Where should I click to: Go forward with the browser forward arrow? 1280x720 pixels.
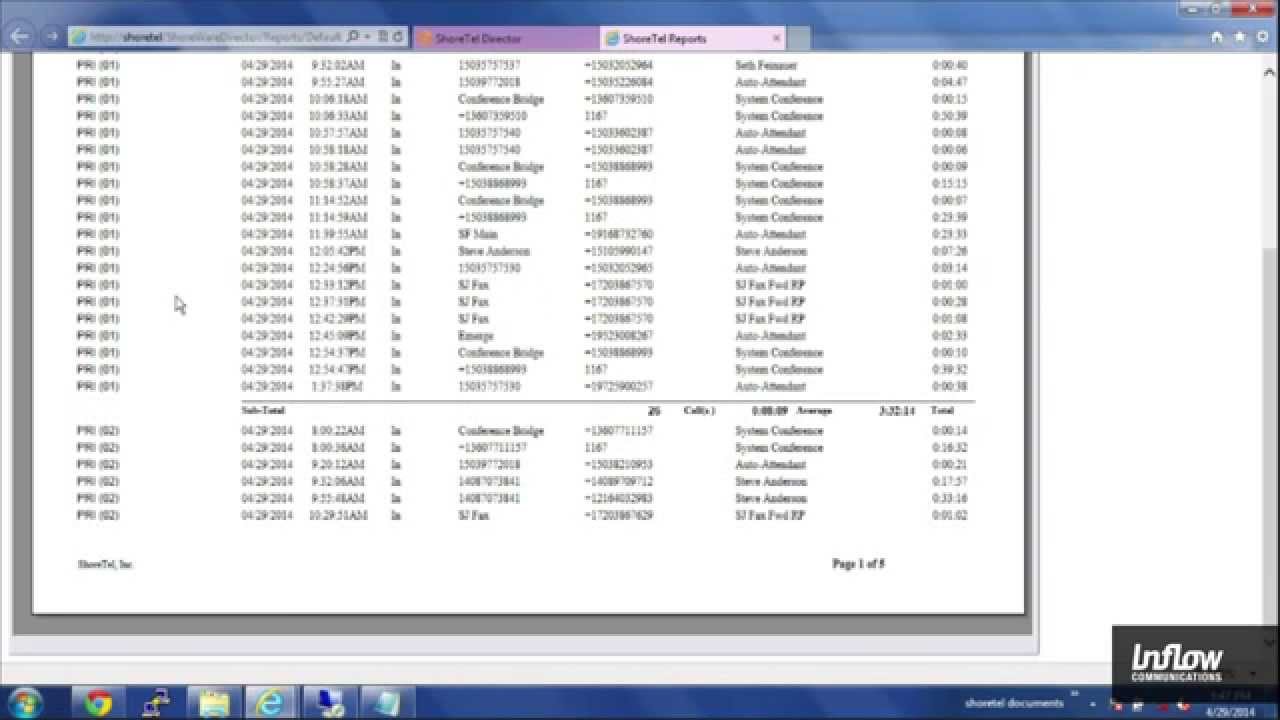click(x=51, y=37)
